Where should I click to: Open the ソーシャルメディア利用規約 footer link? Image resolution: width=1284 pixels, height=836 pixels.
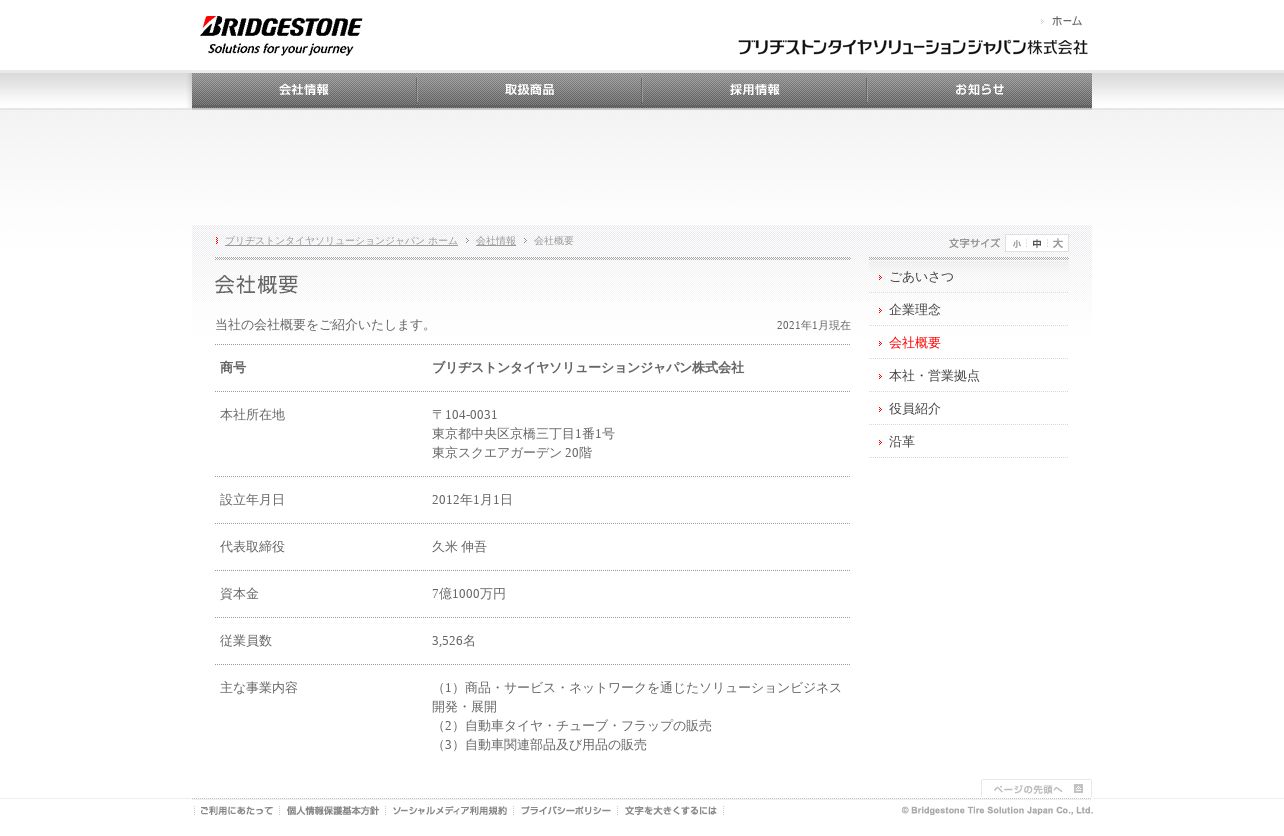[449, 811]
